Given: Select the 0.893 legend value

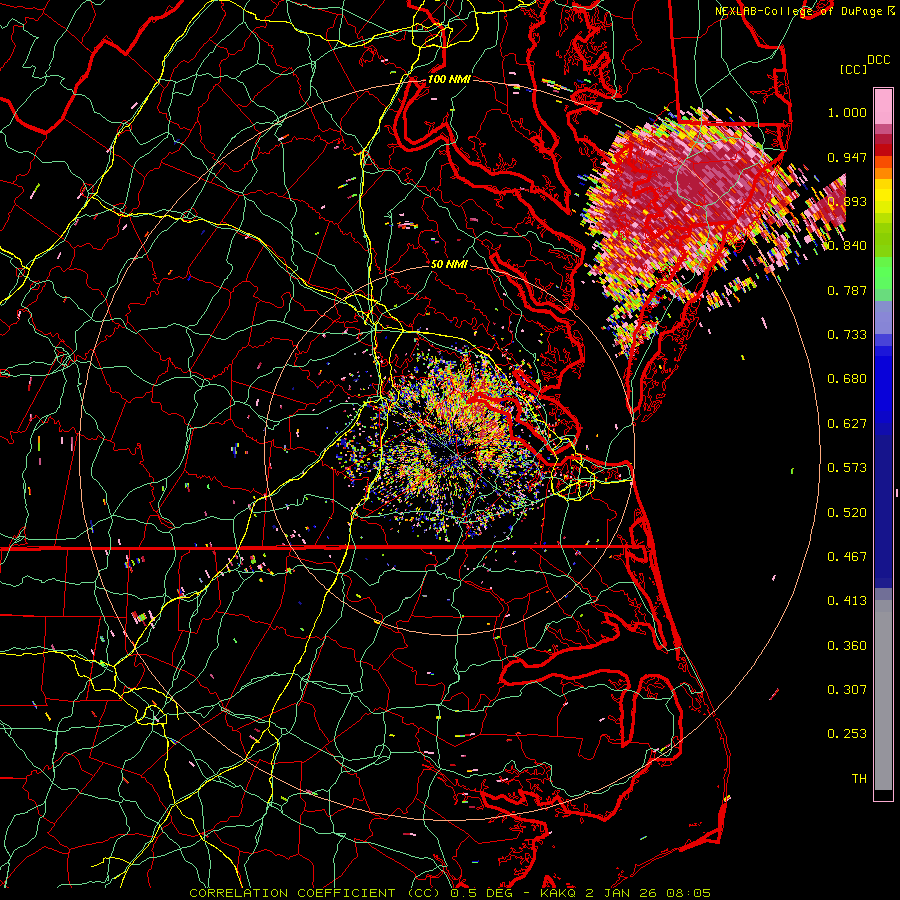Looking at the screenshot, I should coord(847,201).
